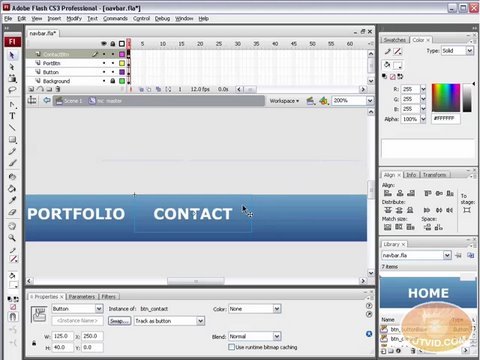Toggle outline color of PortBtn layer
Screen dimensions: 480x360
122,63
